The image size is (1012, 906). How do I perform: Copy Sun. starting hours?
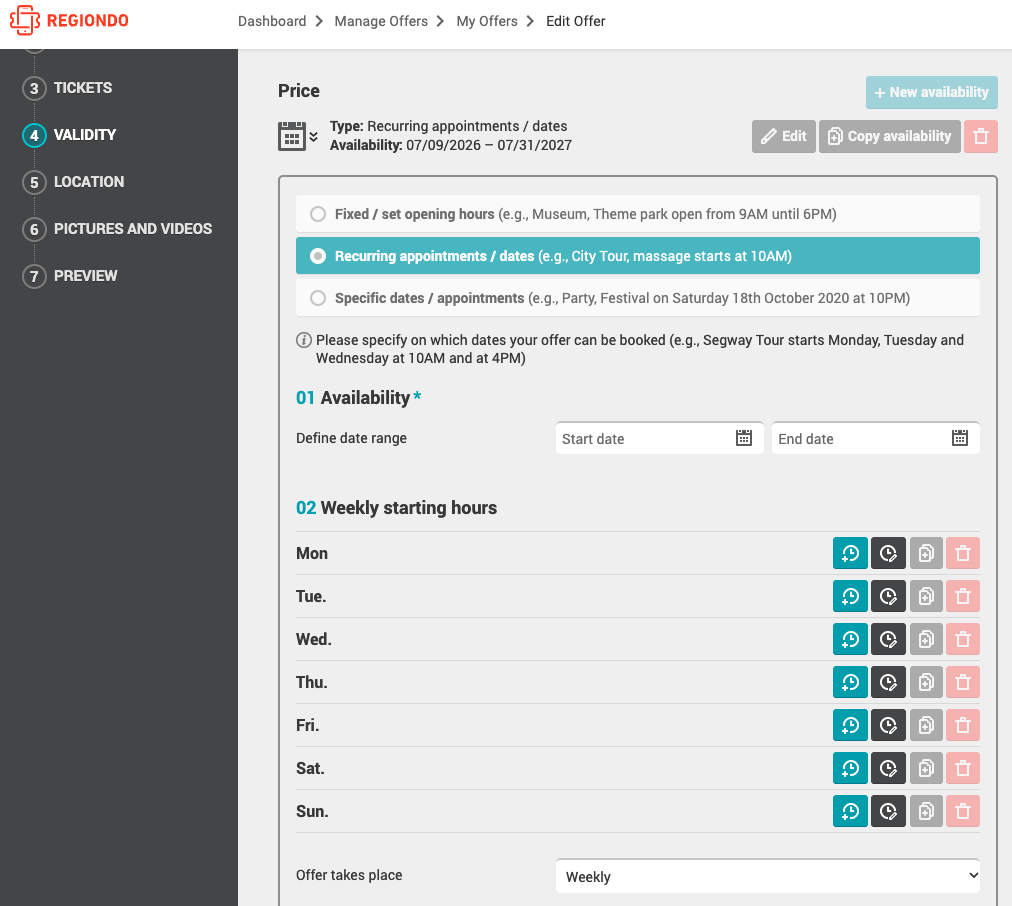(926, 811)
